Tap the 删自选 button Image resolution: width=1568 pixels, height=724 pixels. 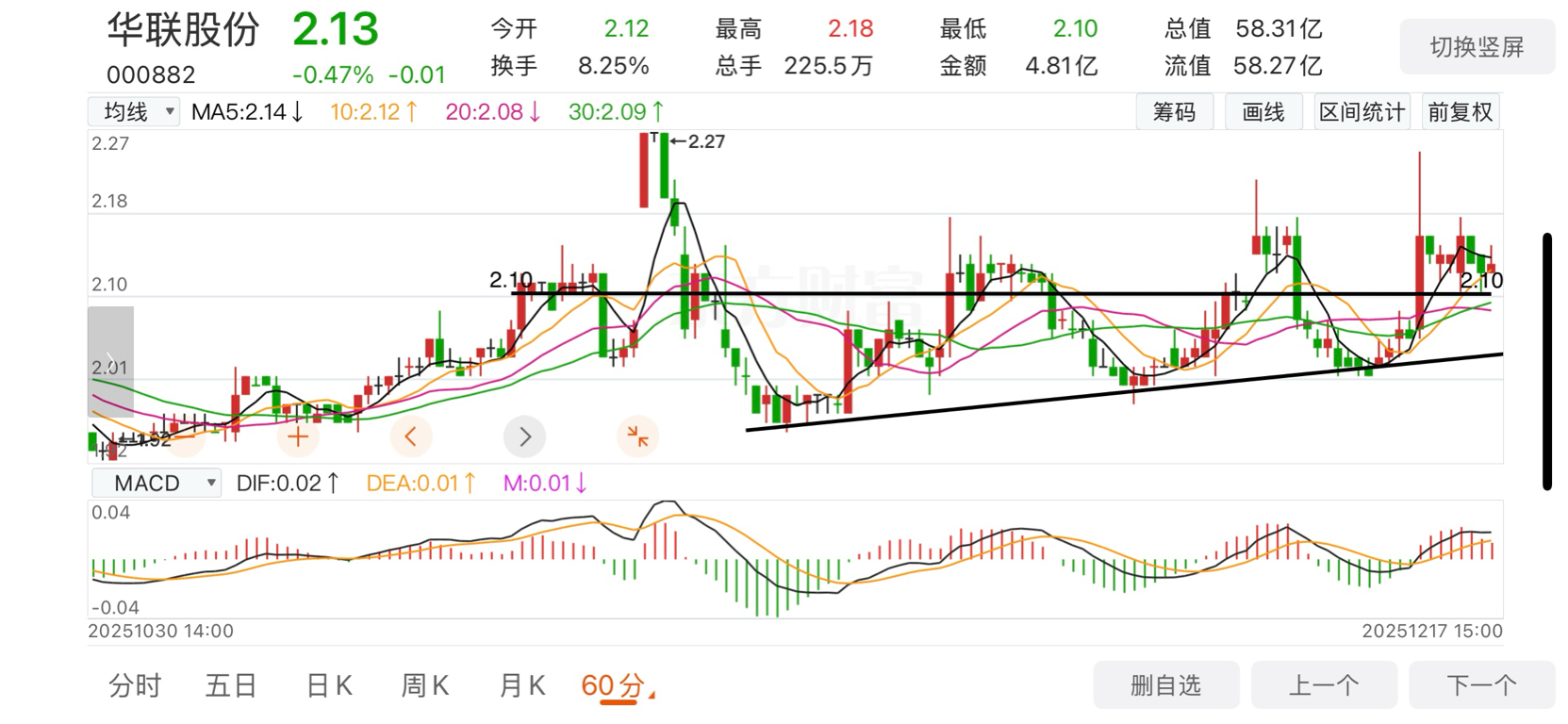click(x=1166, y=685)
